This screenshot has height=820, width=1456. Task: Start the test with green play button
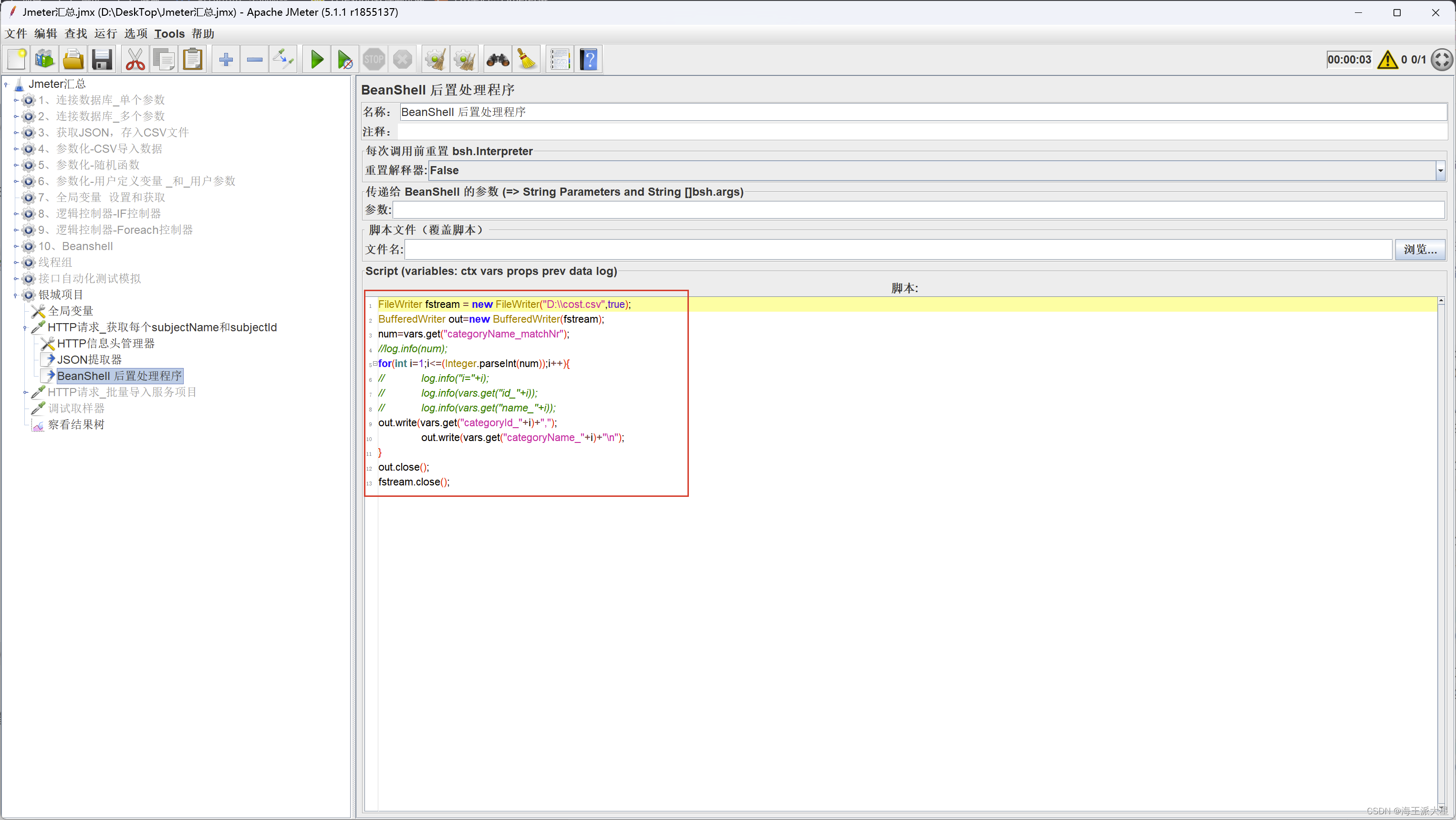tap(316, 59)
